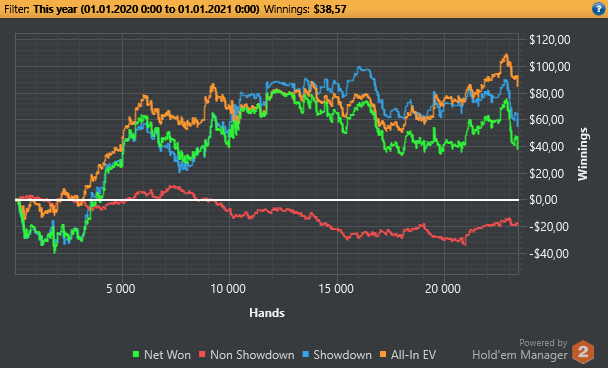Screen dimensions: 608x368
Task: Click the Hold'em Manager text link
Action: point(520,355)
